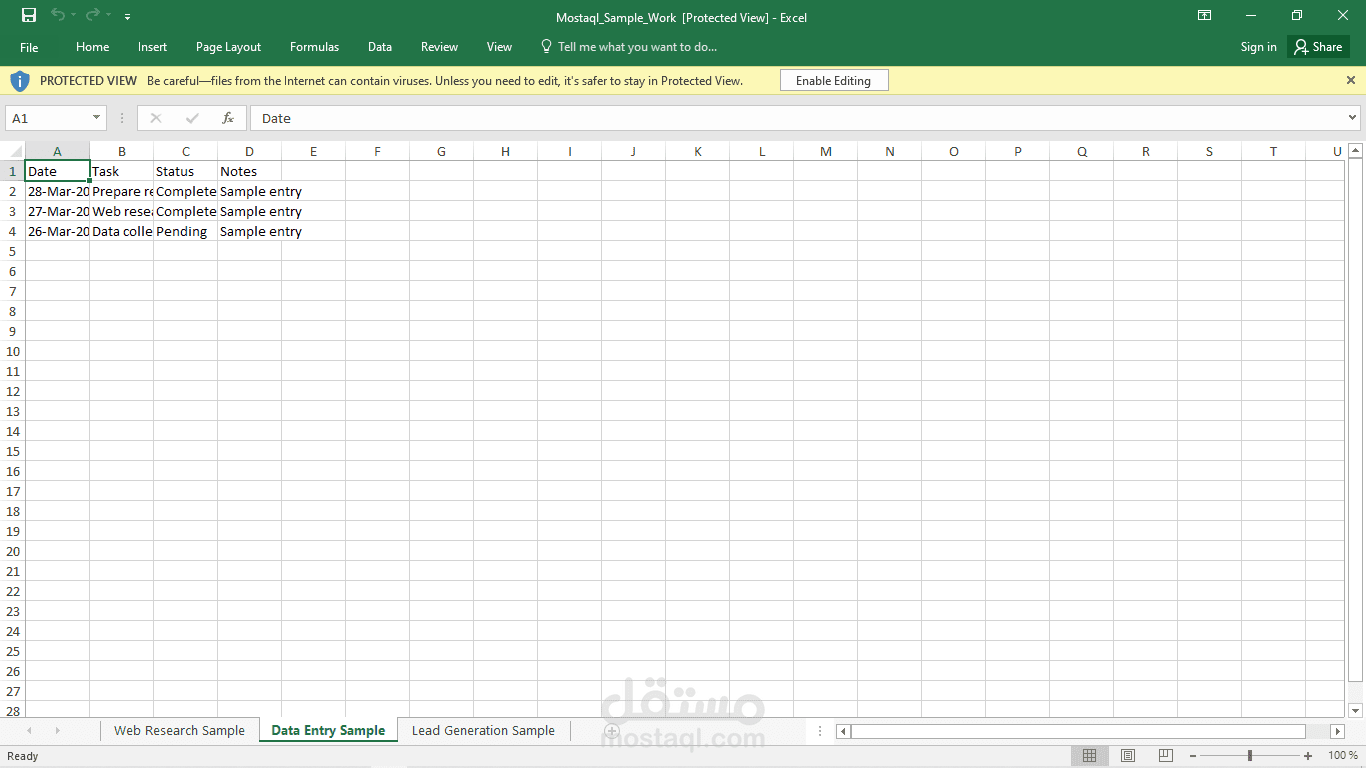Image resolution: width=1366 pixels, height=768 pixels.
Task: Click next sheet navigation arrow
Action: point(57,731)
